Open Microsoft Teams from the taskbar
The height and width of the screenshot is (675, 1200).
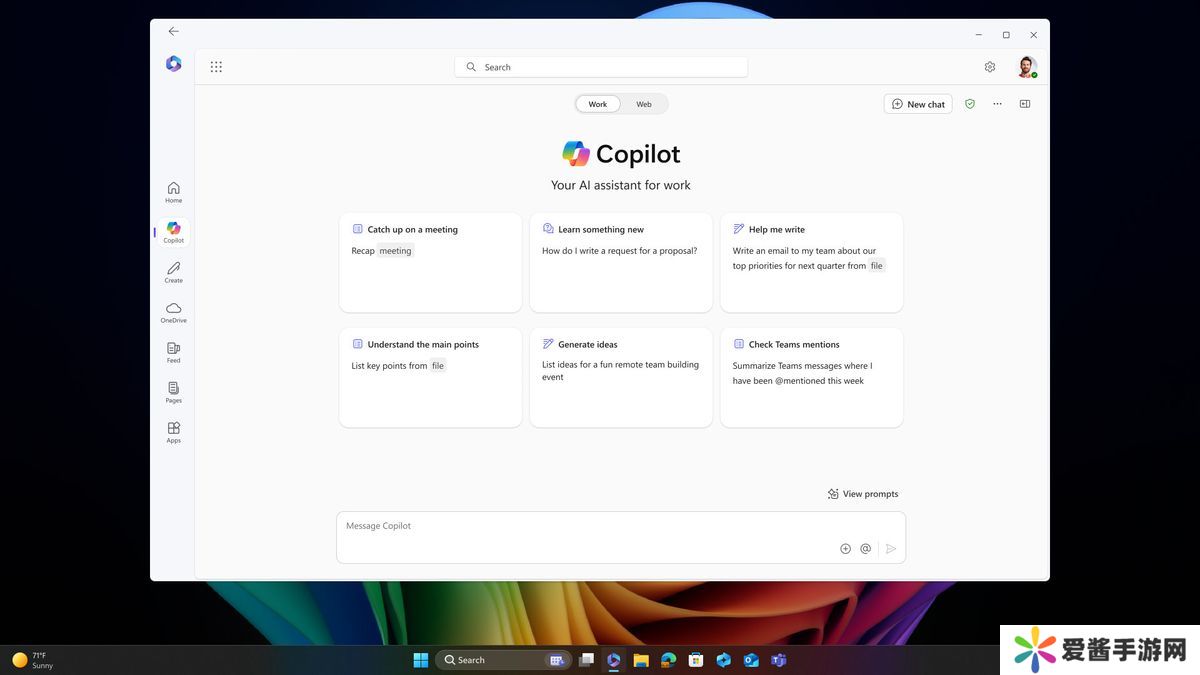(x=778, y=660)
